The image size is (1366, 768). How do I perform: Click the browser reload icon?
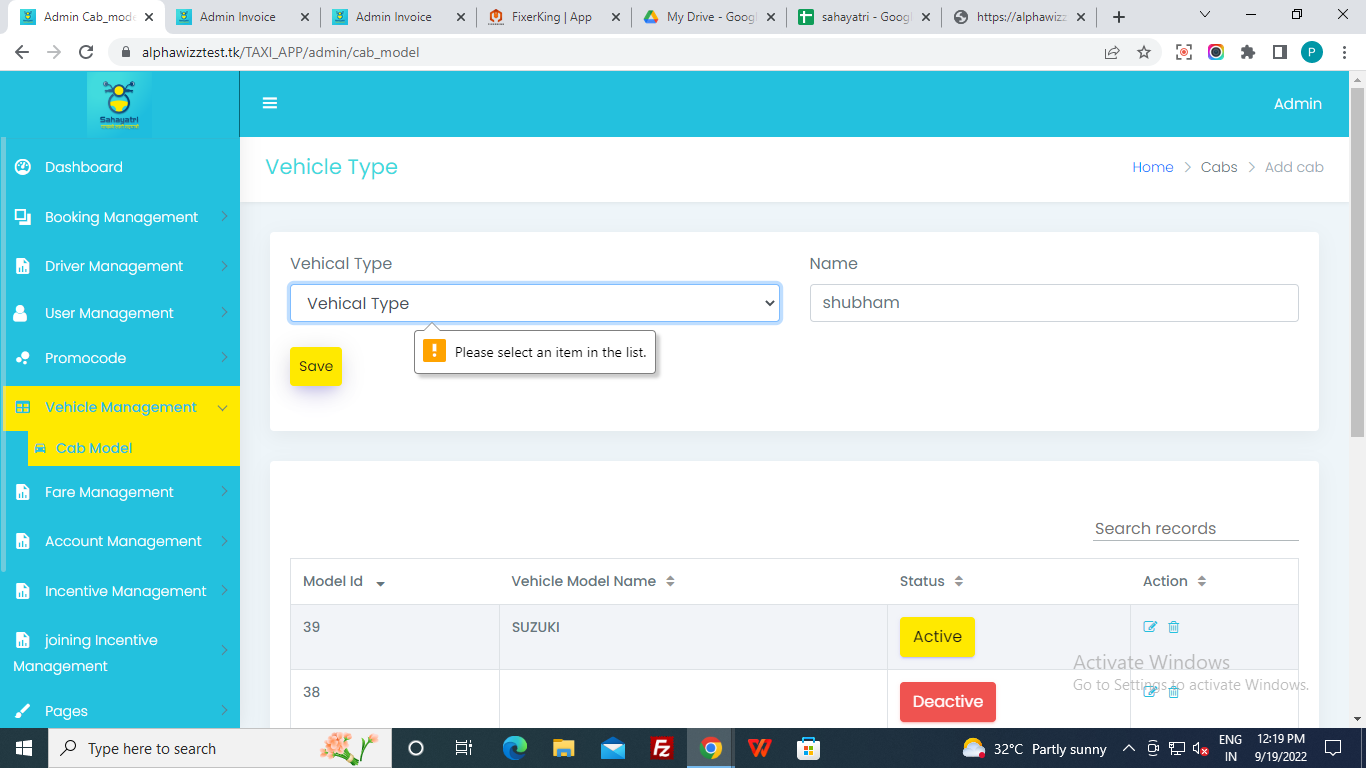pos(86,52)
